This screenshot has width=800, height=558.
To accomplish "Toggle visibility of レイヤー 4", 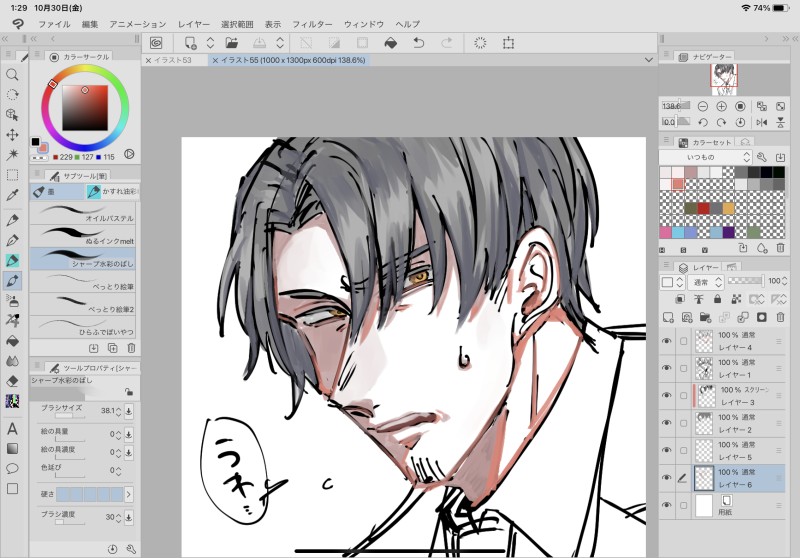I will coord(666,341).
